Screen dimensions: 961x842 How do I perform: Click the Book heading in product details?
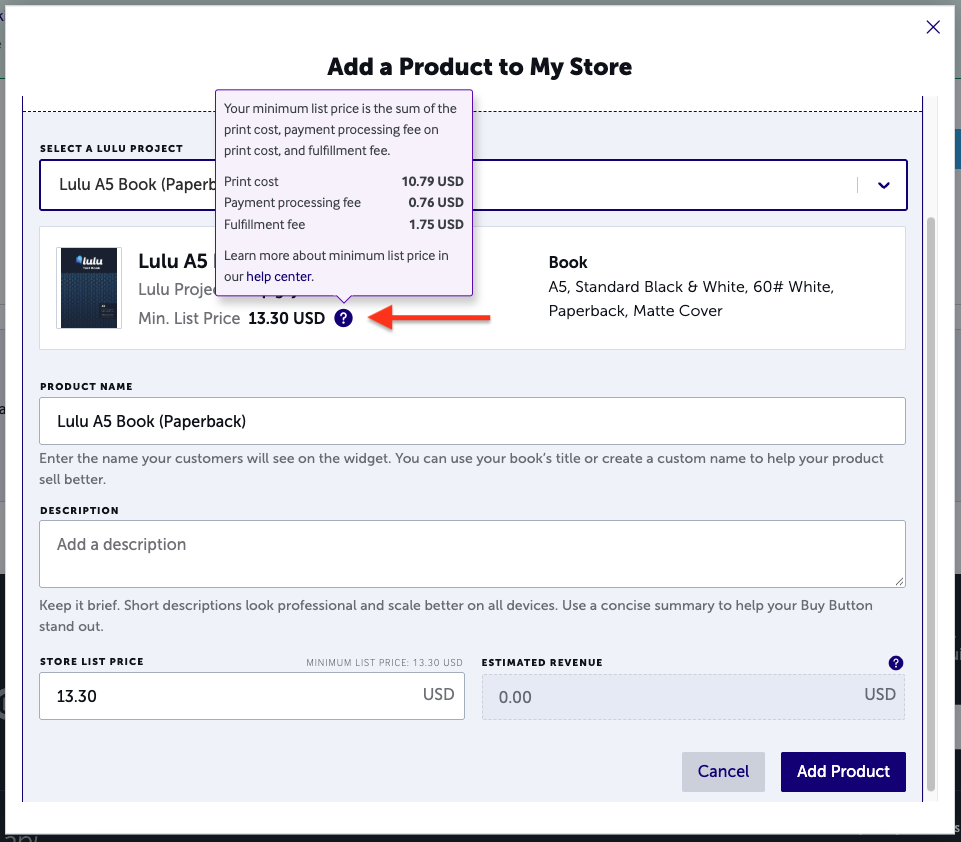(568, 262)
